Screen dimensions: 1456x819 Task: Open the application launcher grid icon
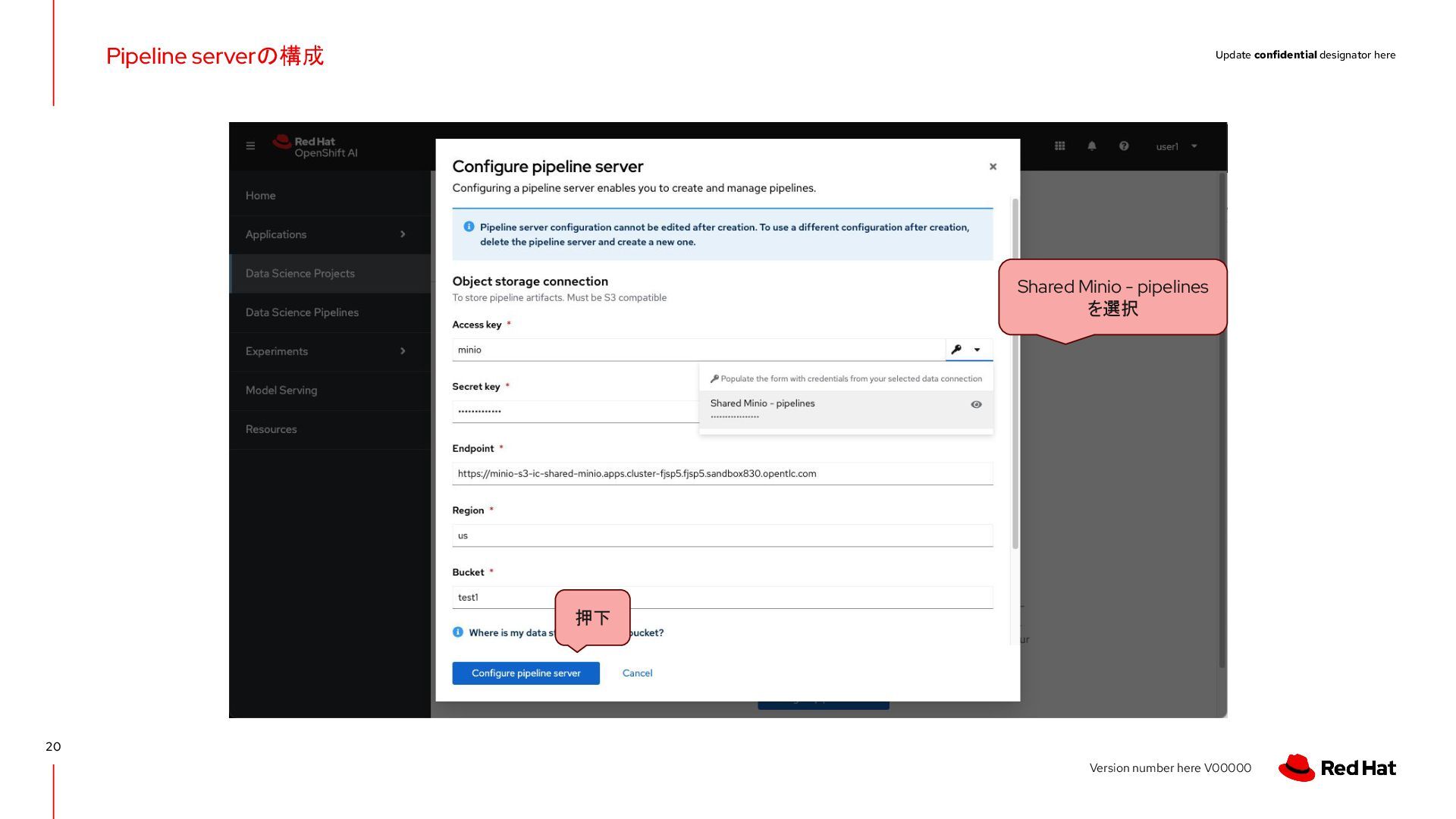(1059, 146)
